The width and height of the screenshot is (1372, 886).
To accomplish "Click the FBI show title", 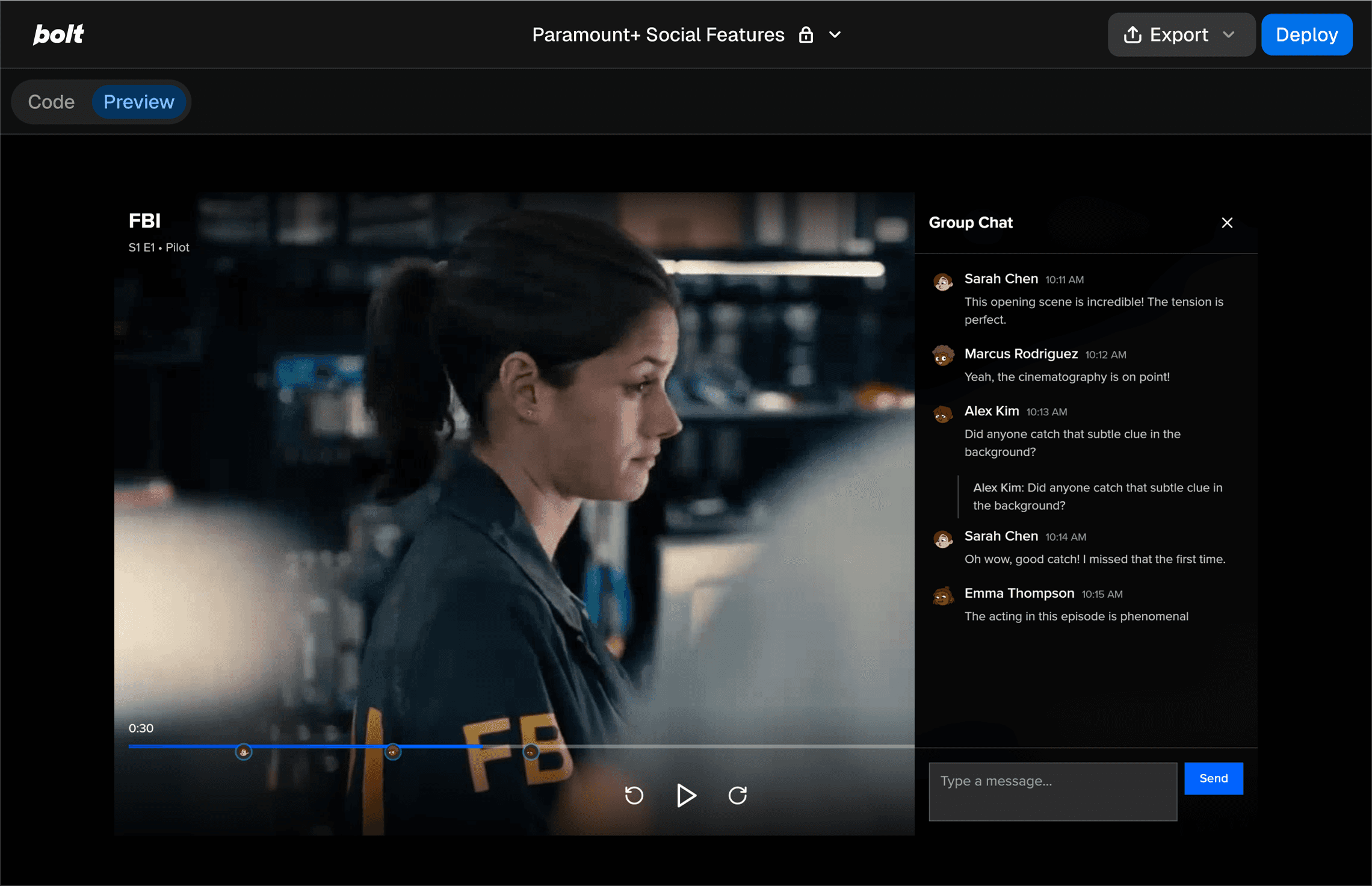I will pos(144,221).
